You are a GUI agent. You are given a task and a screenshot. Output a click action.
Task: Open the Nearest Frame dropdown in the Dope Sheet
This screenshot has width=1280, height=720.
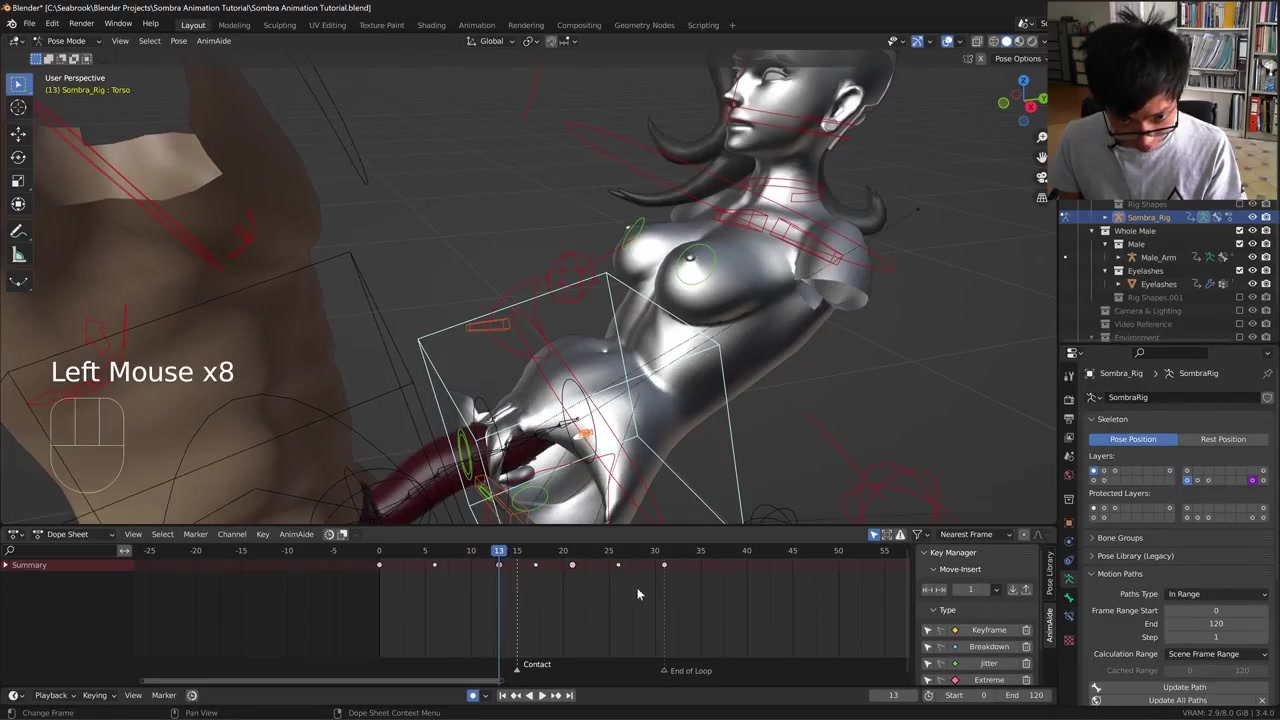click(970, 534)
